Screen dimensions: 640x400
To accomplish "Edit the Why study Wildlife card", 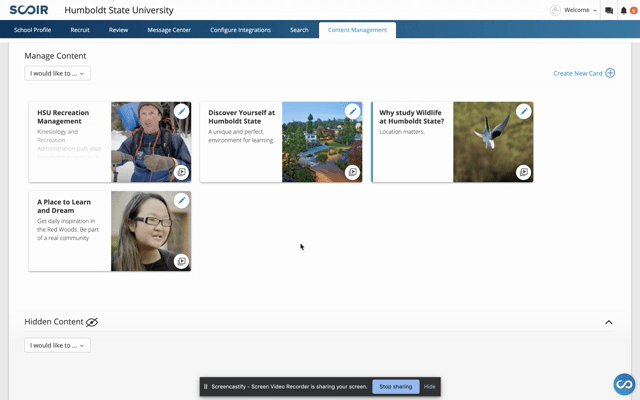I will [523, 111].
